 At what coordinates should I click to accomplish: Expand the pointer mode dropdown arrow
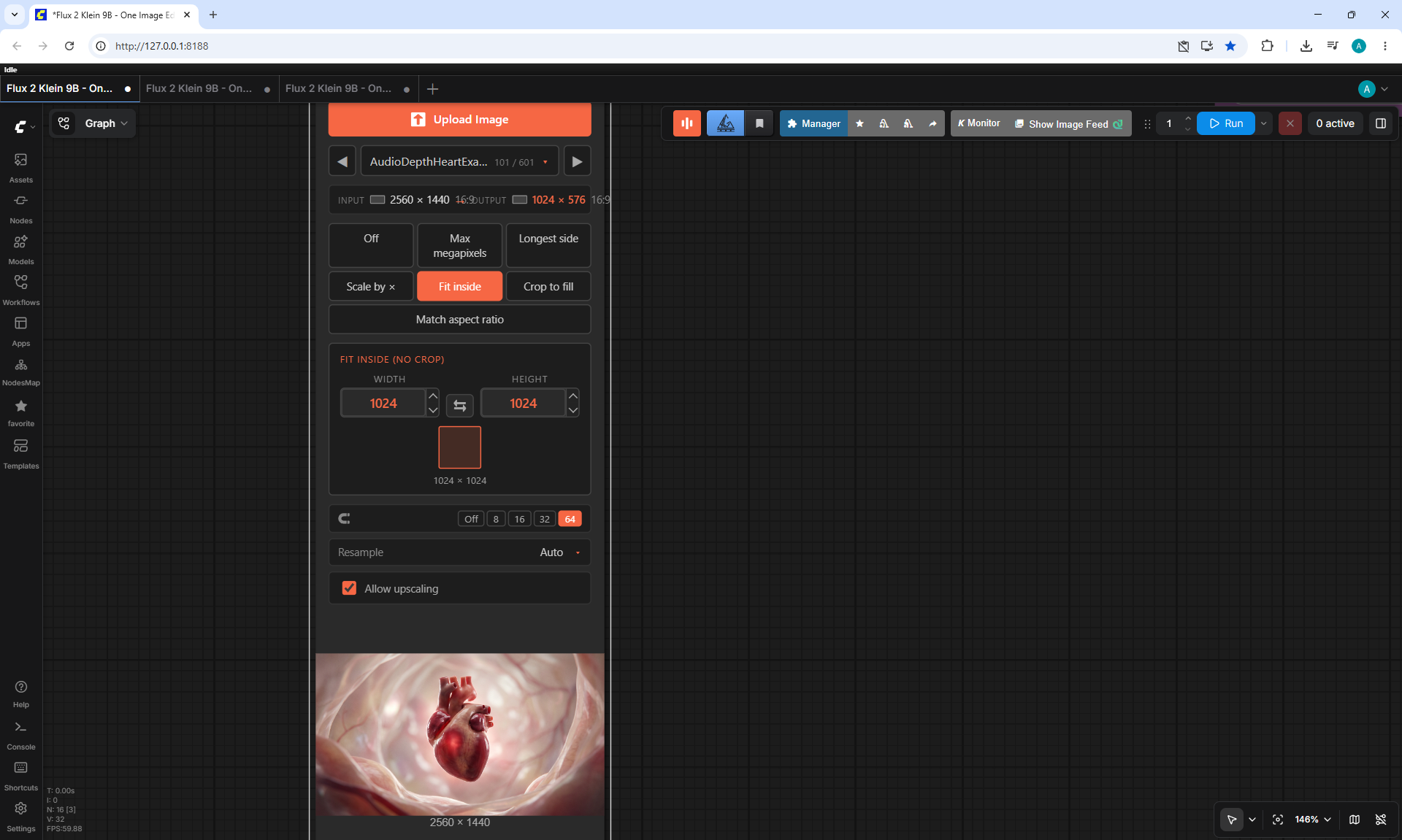click(x=1252, y=820)
